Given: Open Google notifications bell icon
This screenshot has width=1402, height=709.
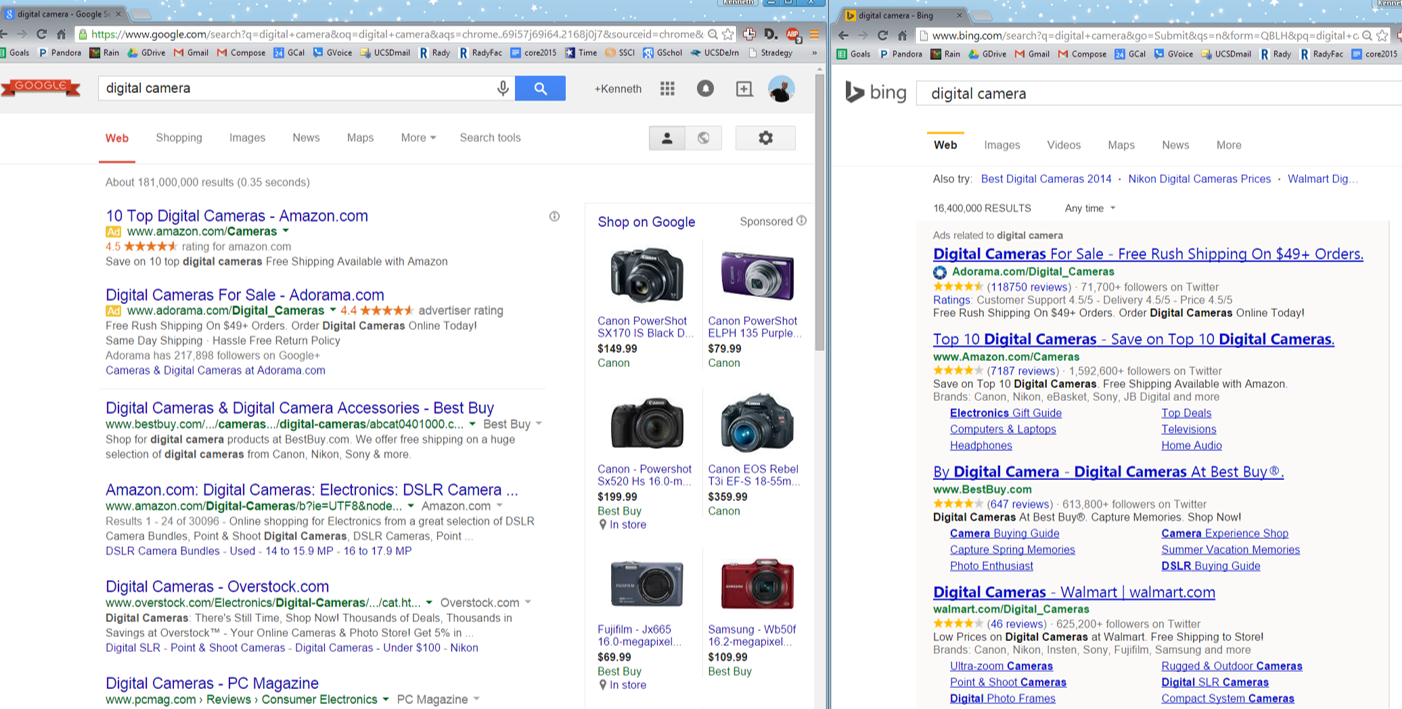Looking at the screenshot, I should (705, 89).
